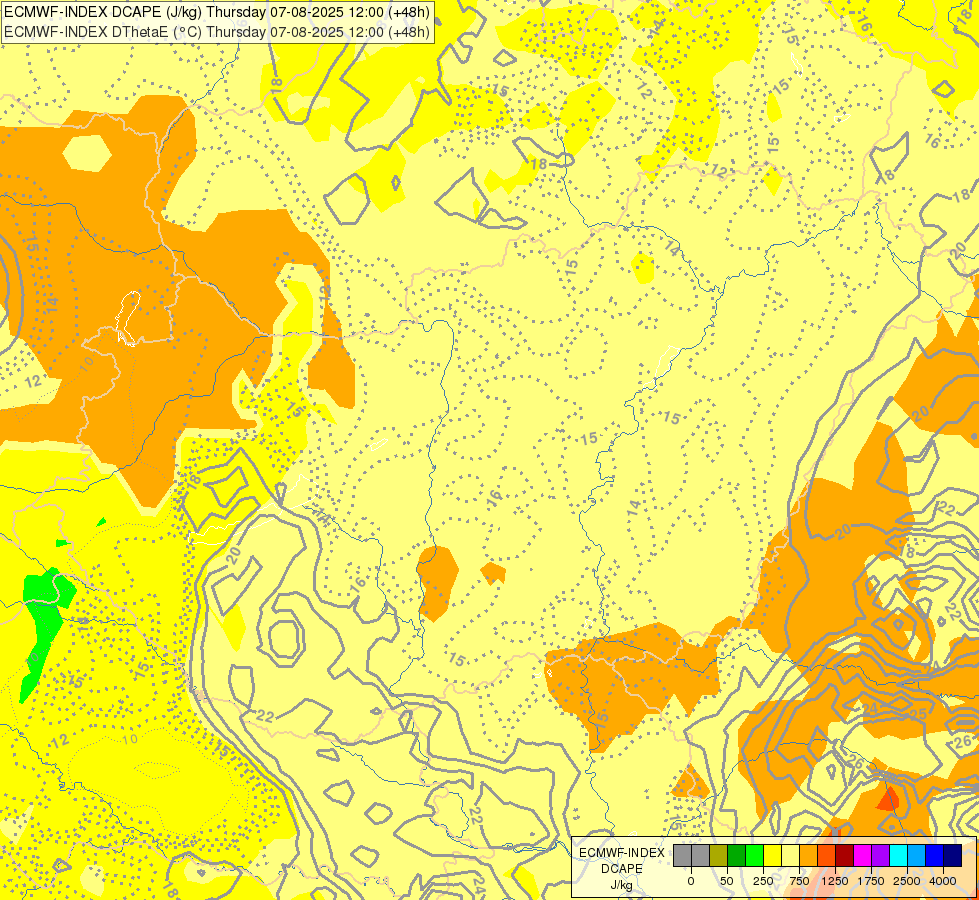Viewport: 979px width, 900px height.
Task: Click the legend tick label 4000
Action: (x=943, y=881)
